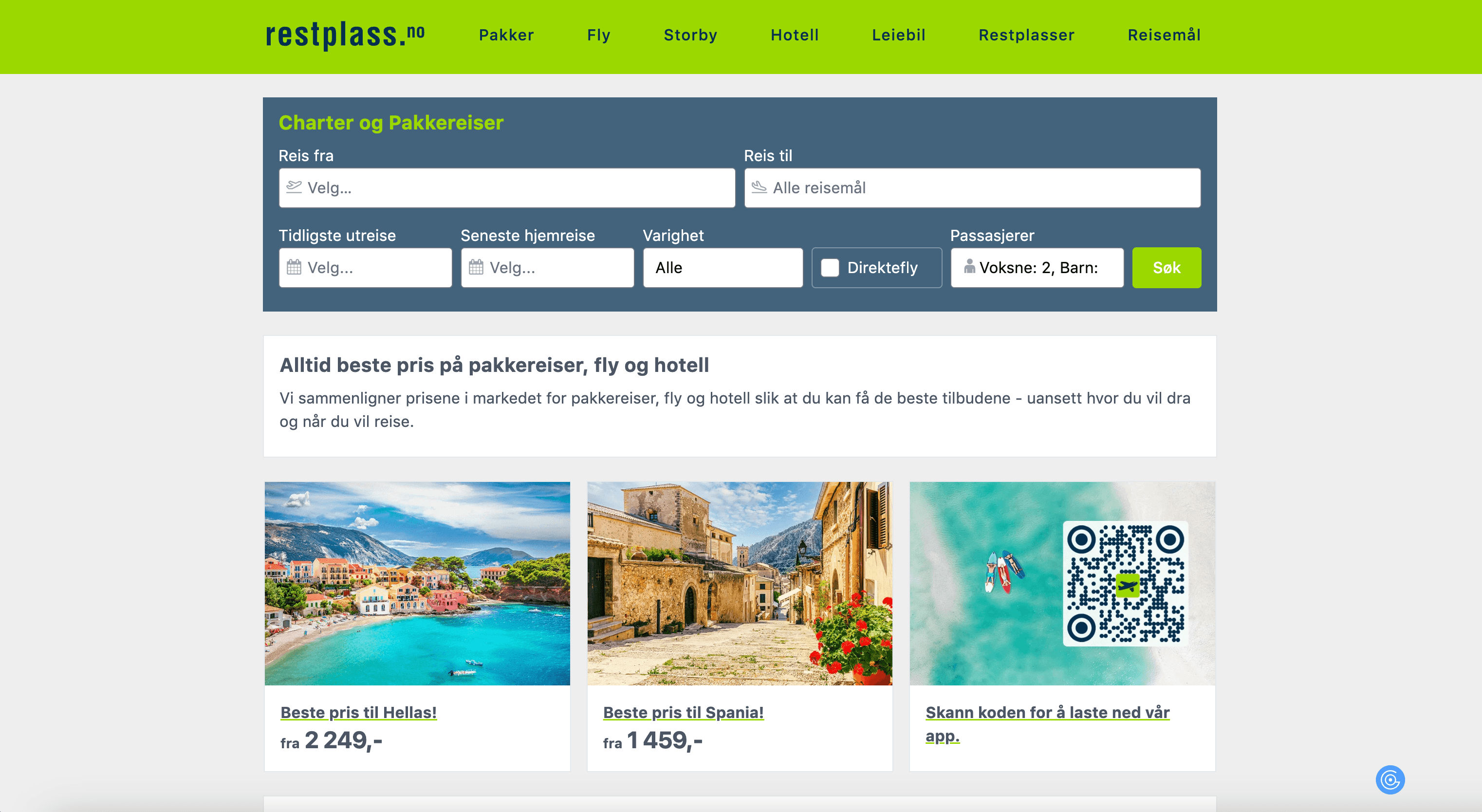This screenshot has width=1482, height=812.
Task: Open the Reis til destination dropdown
Action: pos(972,187)
